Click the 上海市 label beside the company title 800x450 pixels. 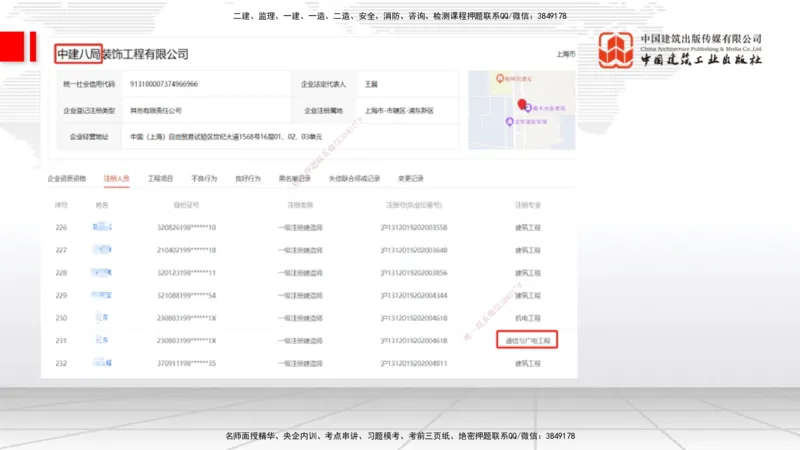565,54
